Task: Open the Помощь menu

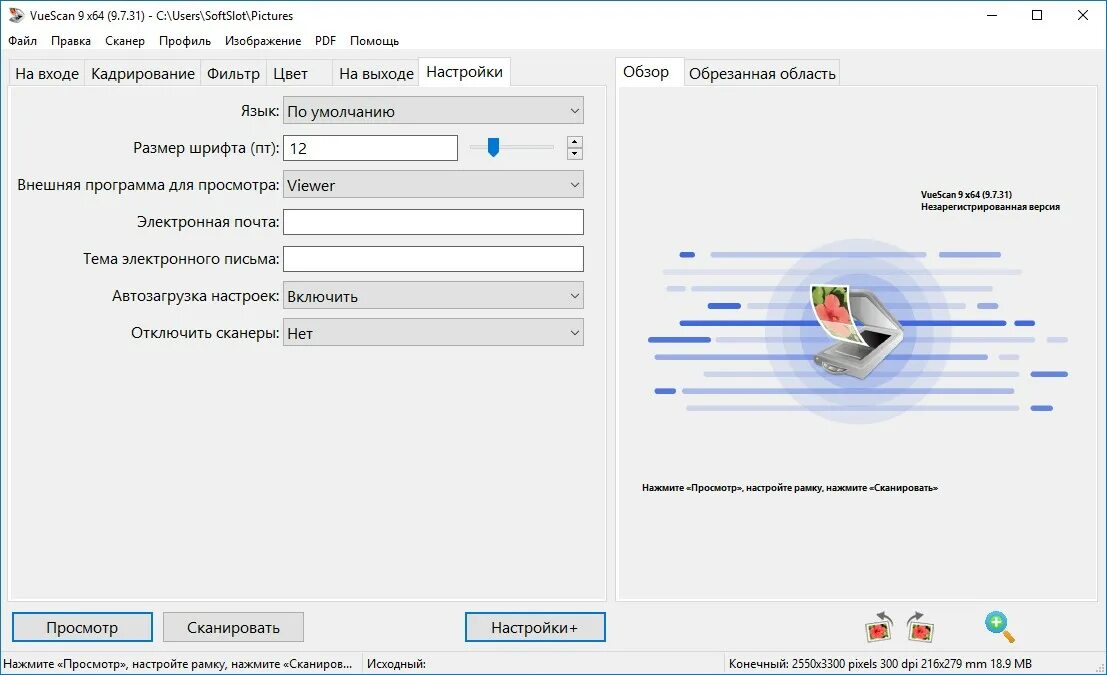Action: (374, 41)
